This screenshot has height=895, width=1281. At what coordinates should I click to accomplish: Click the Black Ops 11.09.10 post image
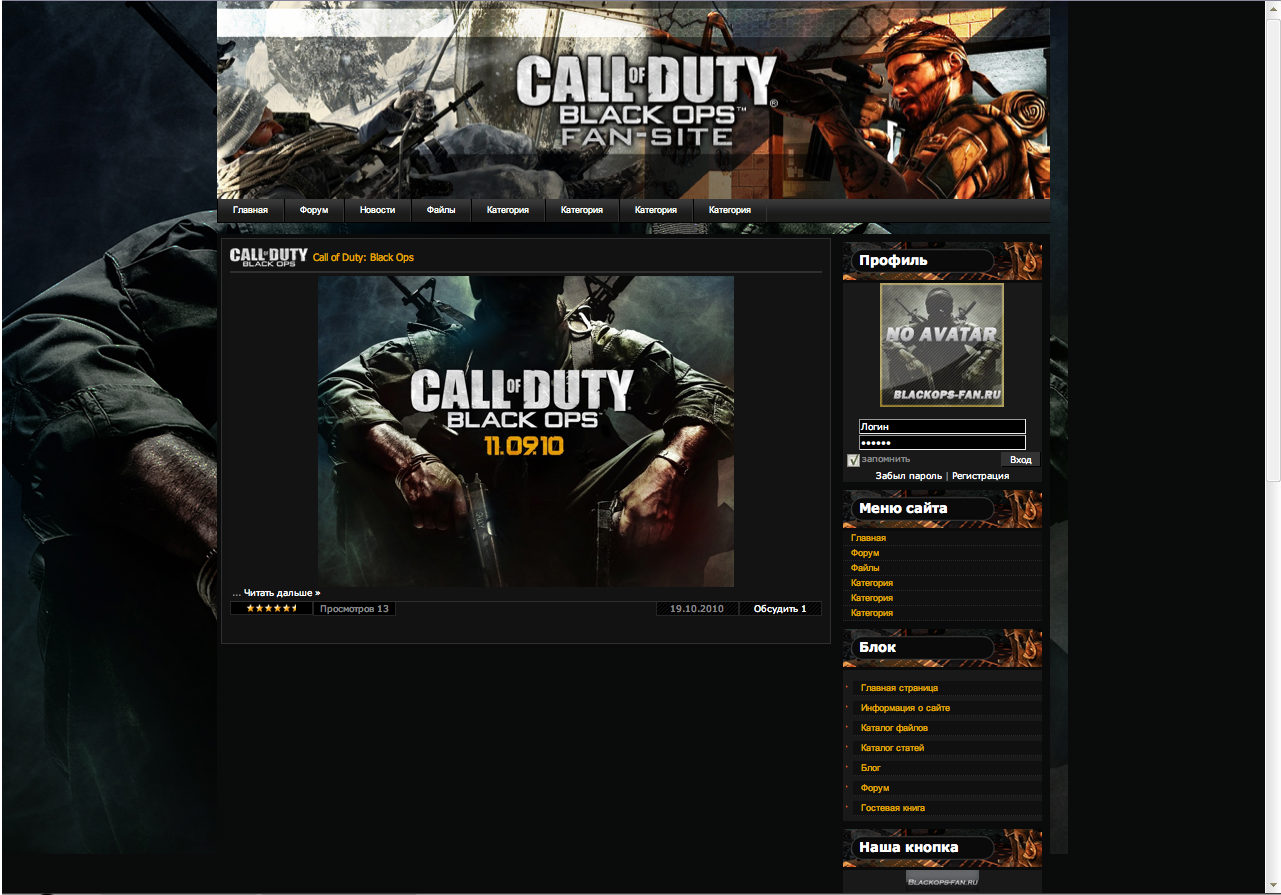526,431
